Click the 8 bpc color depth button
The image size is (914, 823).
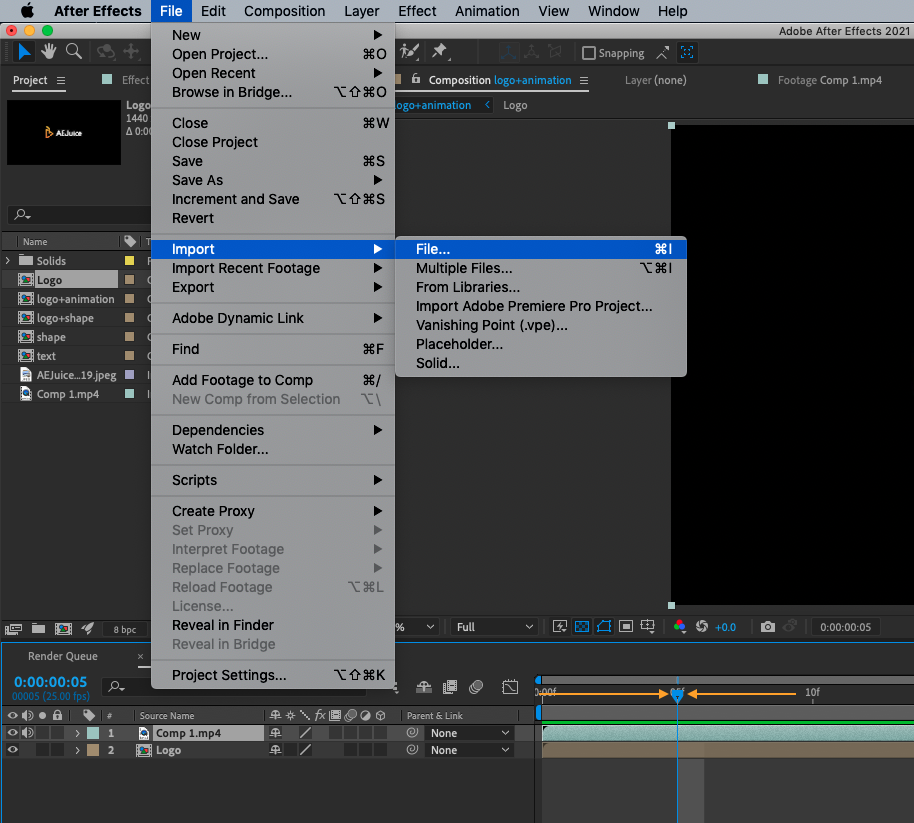coord(125,629)
